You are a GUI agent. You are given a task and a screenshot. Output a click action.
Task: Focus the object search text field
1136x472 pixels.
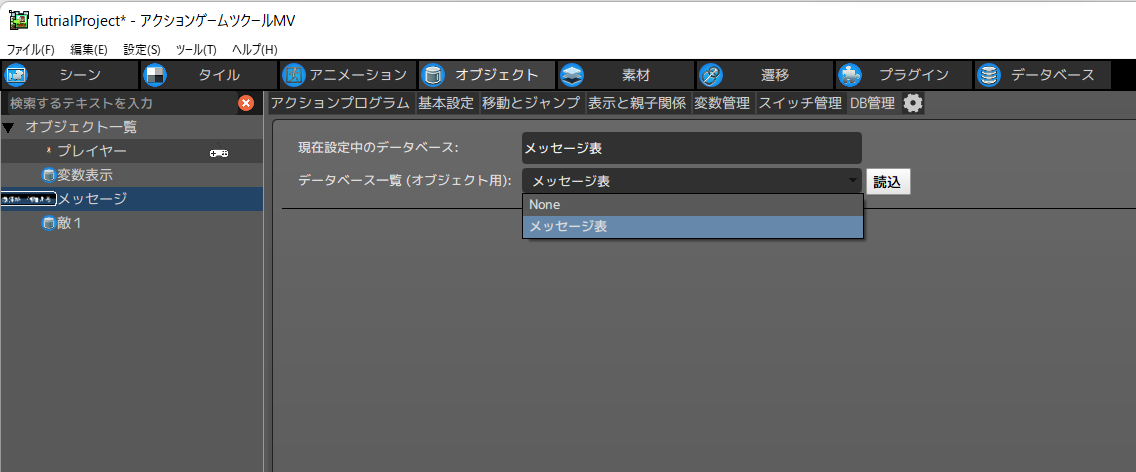[122, 103]
